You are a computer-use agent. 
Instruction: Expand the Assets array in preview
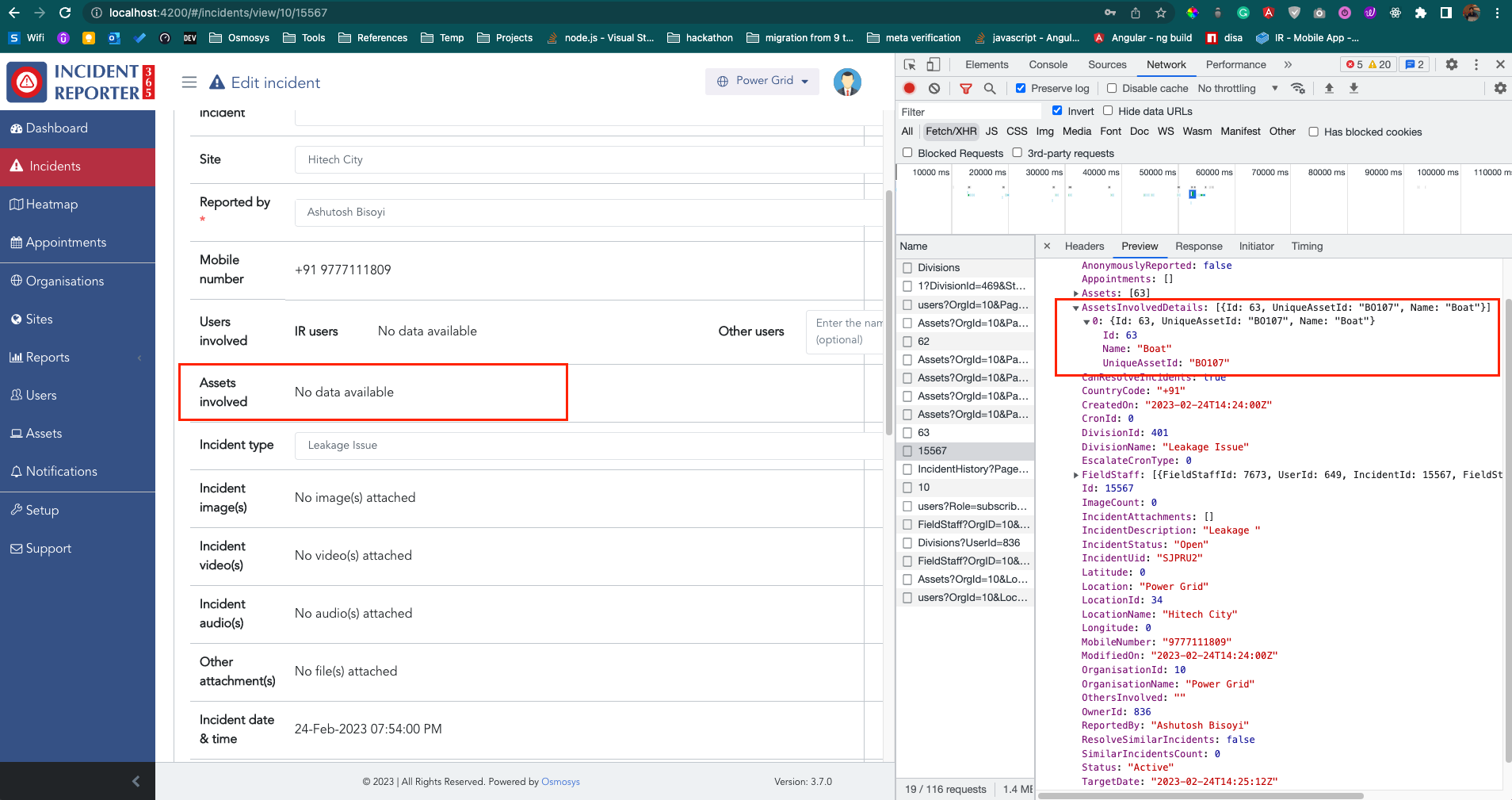coord(1076,293)
